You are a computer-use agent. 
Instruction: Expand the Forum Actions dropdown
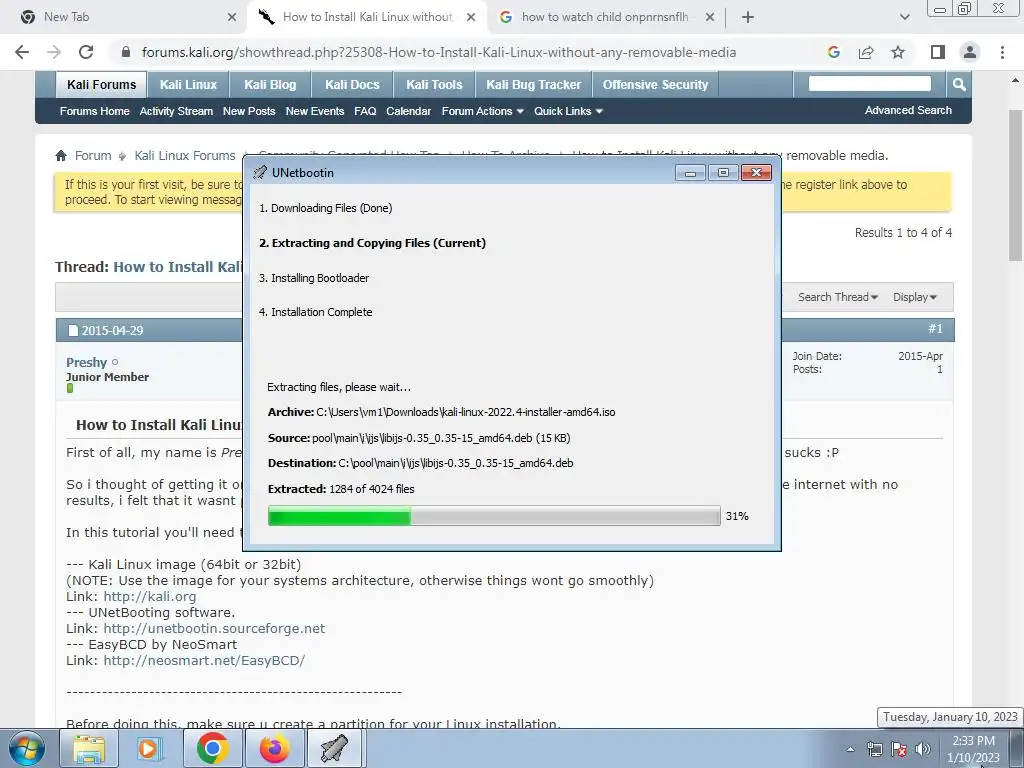483,111
